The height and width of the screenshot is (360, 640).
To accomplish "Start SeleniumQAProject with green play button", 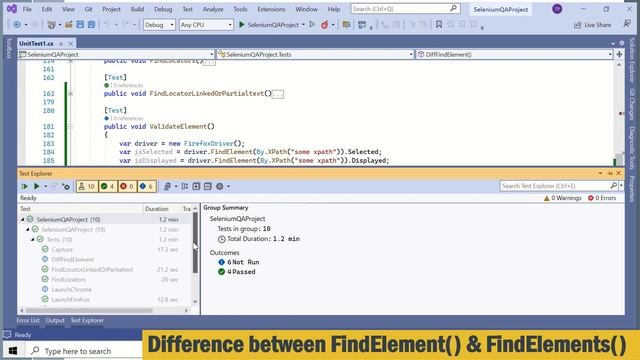I will click(x=242, y=25).
